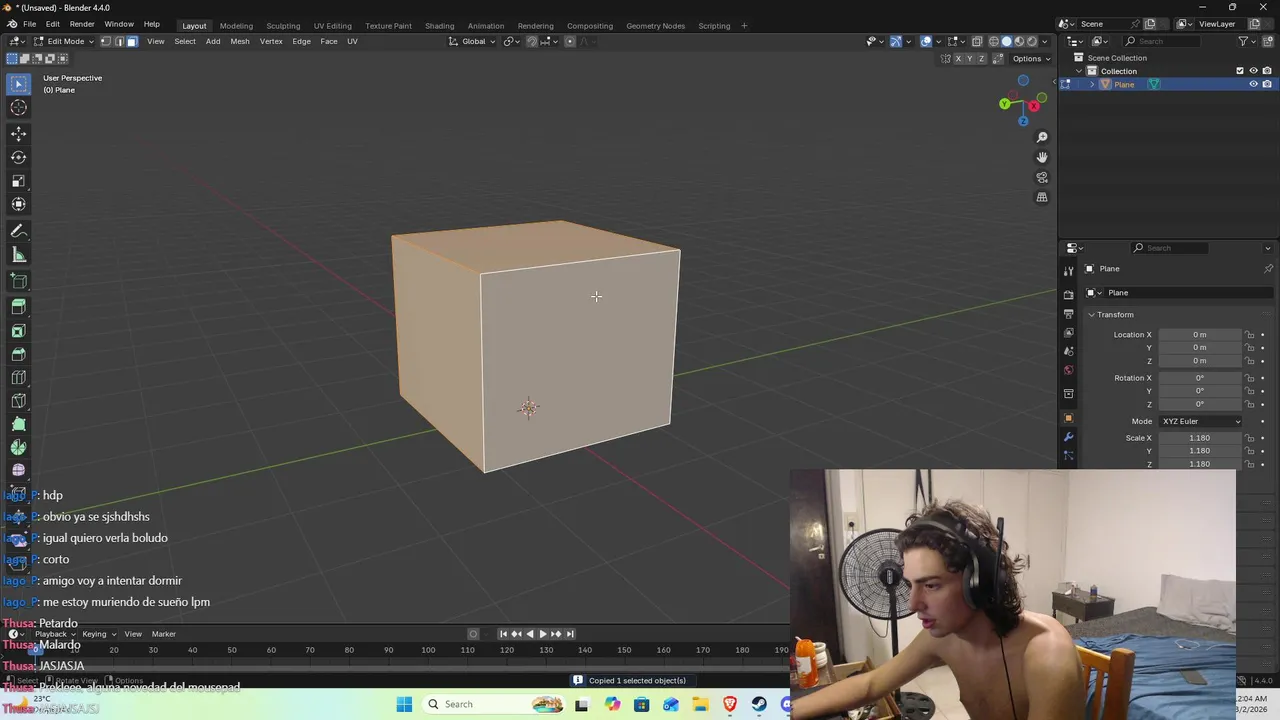Image resolution: width=1280 pixels, height=720 pixels.
Task: Open rotation Mode XYZ Euler dropdown
Action: point(1201,421)
